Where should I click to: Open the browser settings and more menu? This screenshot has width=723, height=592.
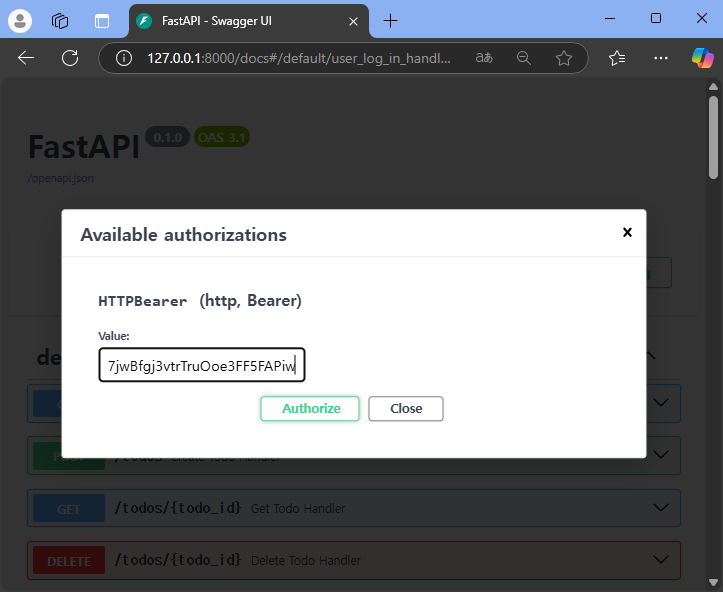661,58
